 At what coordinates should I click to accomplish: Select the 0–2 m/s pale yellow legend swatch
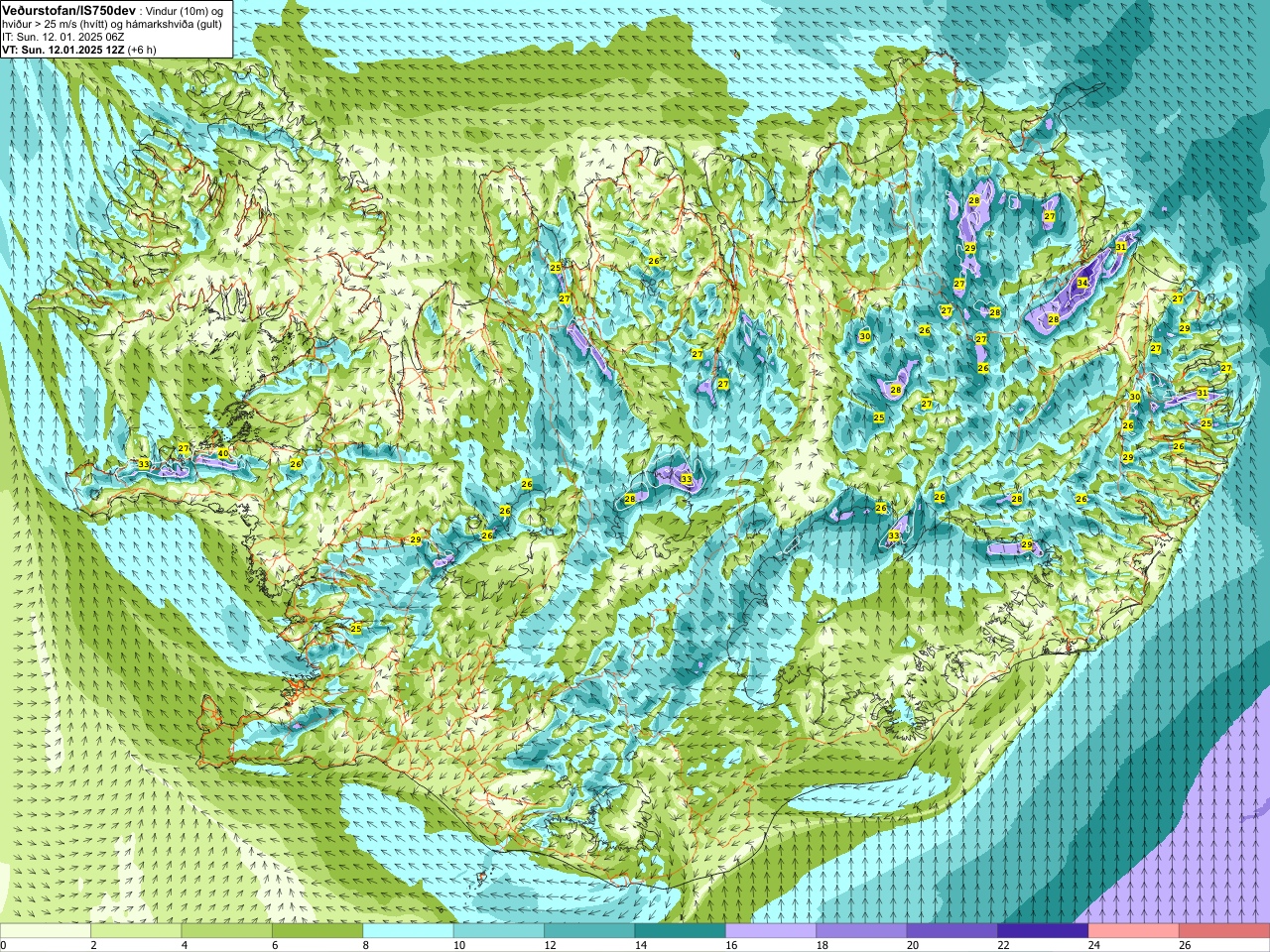(x=46, y=931)
